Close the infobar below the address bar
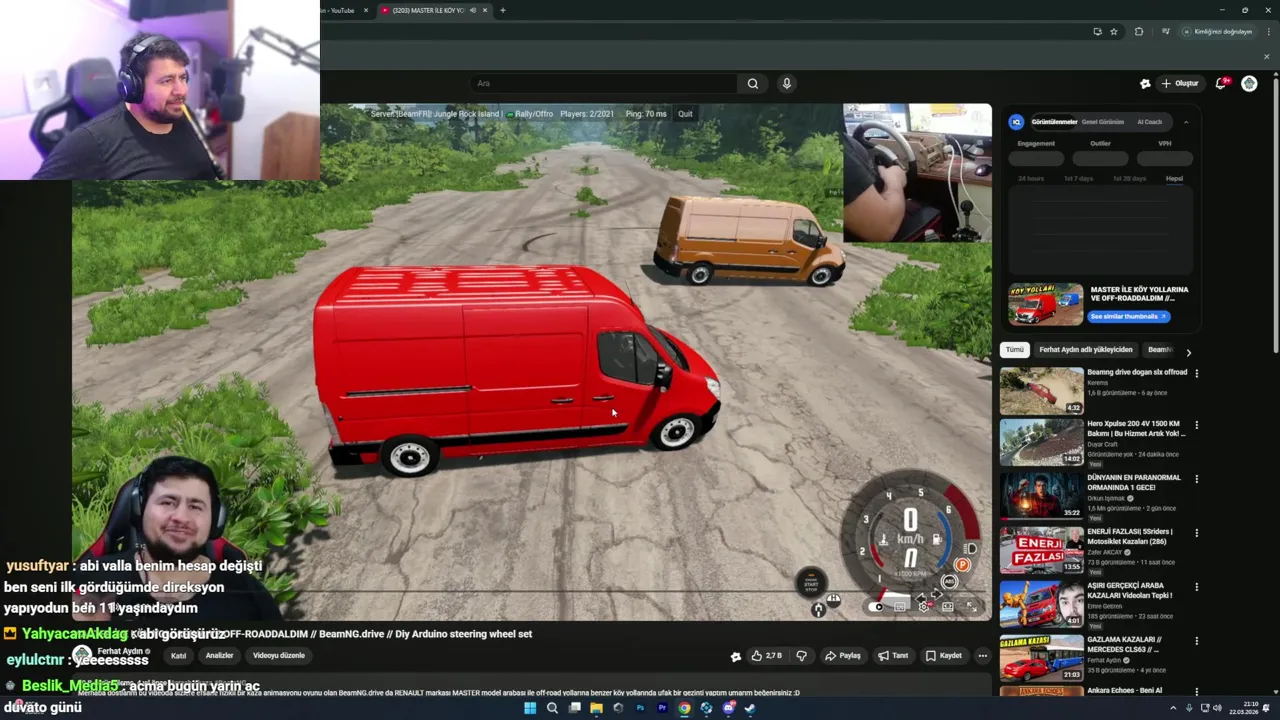 pyautogui.click(x=1266, y=56)
